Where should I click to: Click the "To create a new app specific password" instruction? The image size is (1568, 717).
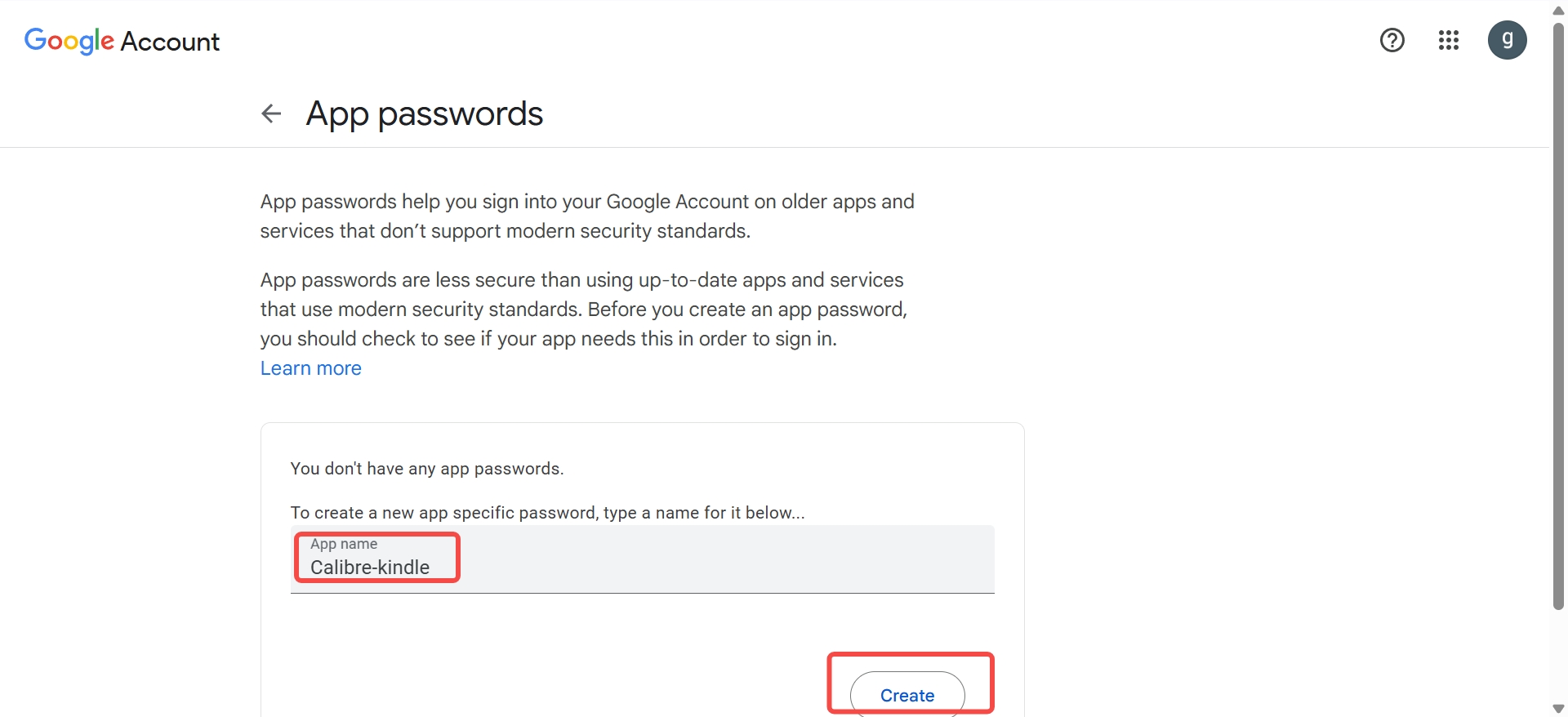point(548,513)
